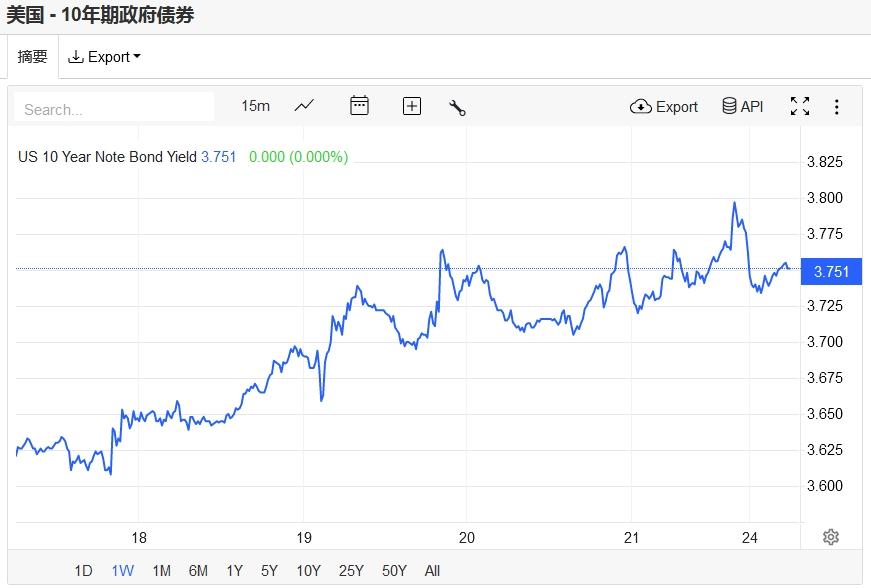Choose 10Y time range
871x588 pixels.
point(308,571)
